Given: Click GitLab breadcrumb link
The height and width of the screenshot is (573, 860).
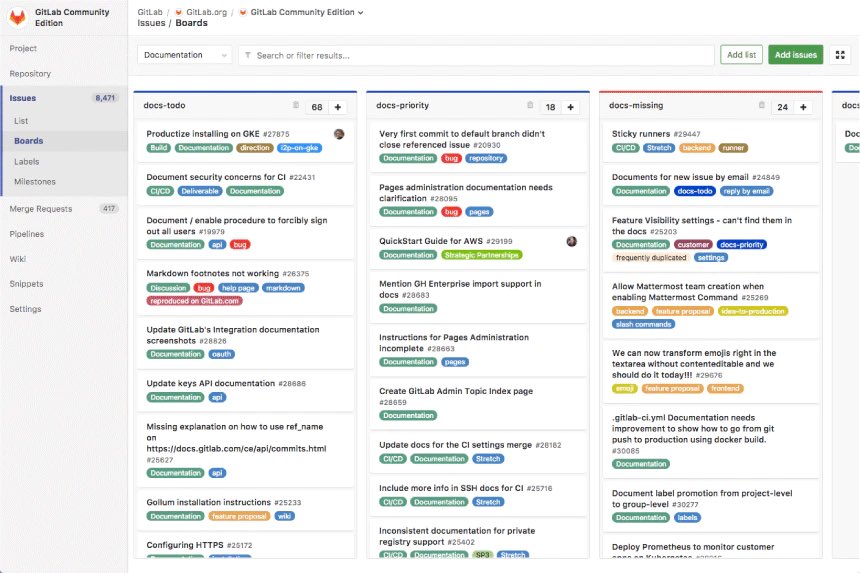Looking at the screenshot, I should (150, 12).
